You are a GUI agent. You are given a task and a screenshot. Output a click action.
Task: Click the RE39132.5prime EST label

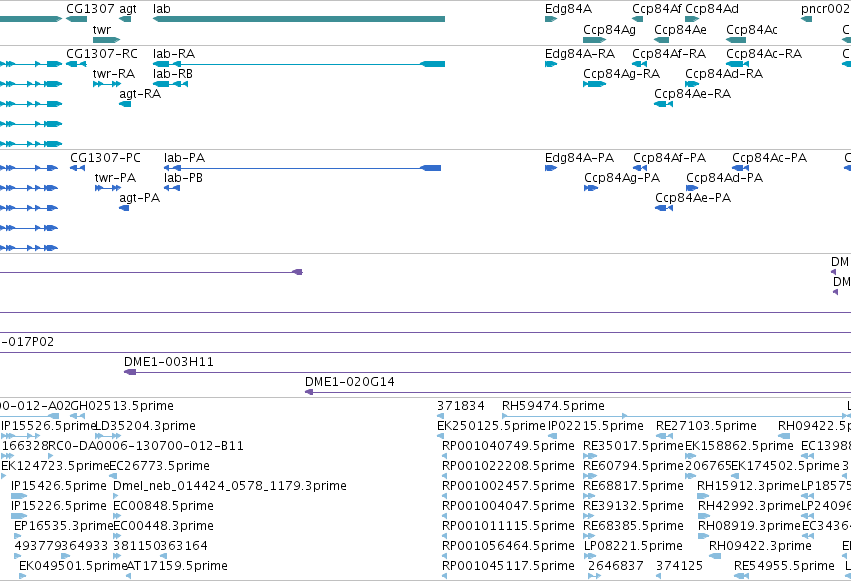tap(633, 506)
